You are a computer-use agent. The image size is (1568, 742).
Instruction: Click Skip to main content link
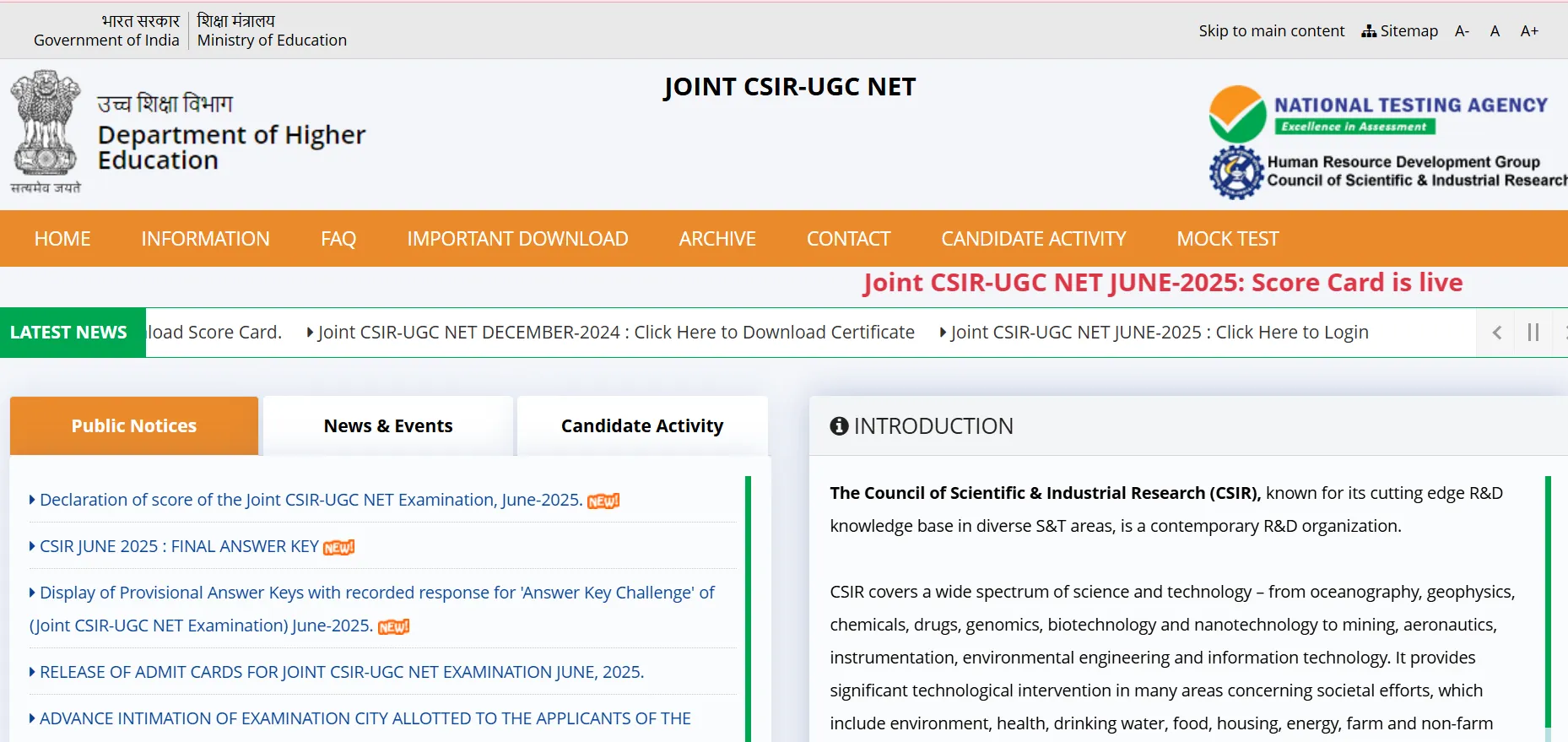point(1271,31)
